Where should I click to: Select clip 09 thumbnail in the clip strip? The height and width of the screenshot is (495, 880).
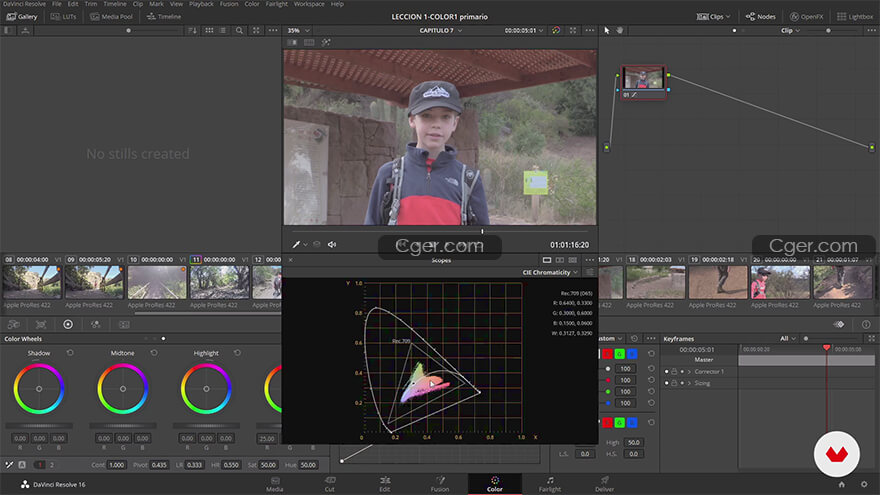click(93, 282)
